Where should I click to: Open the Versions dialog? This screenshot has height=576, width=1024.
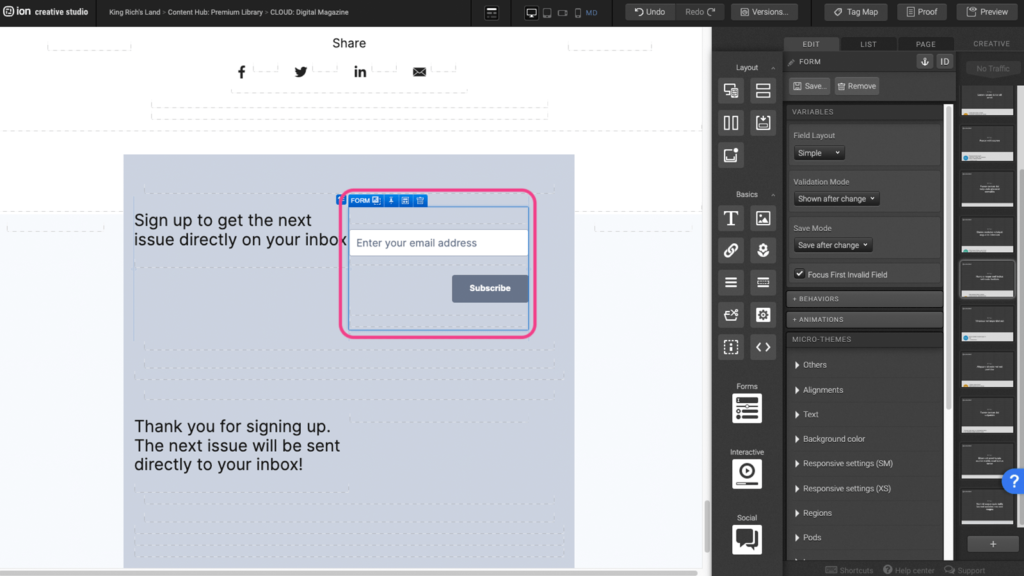tap(764, 12)
